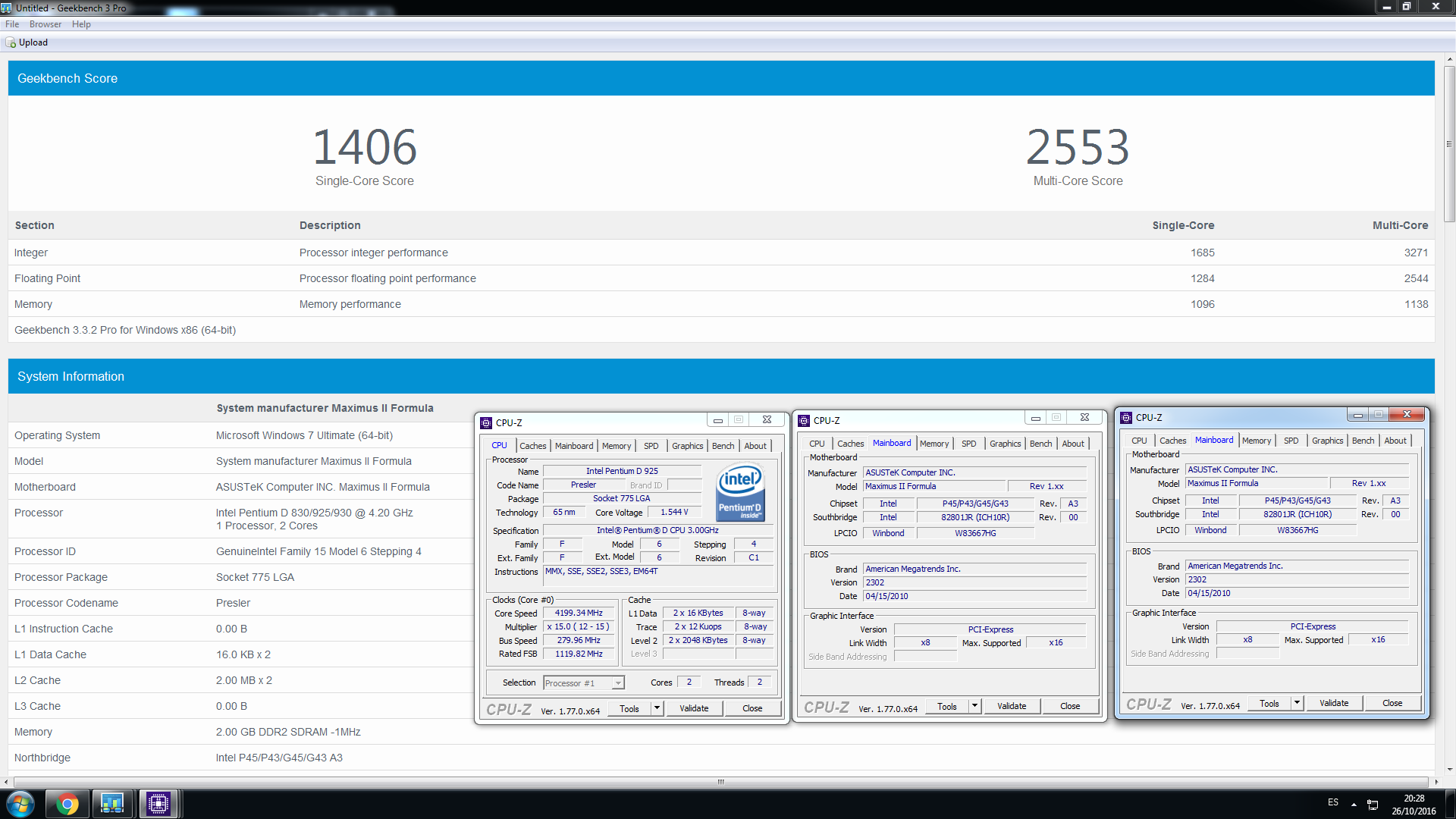This screenshot has height=819, width=1456.
Task: Open the Browser menu
Action: coord(45,24)
